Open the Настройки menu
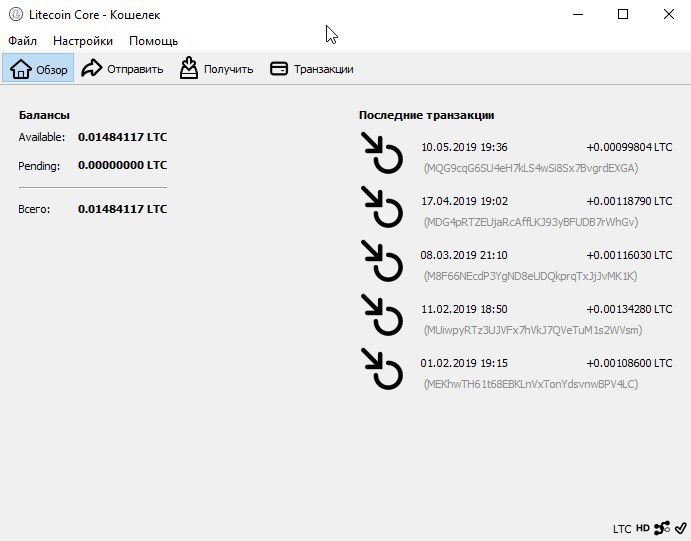 tap(83, 41)
